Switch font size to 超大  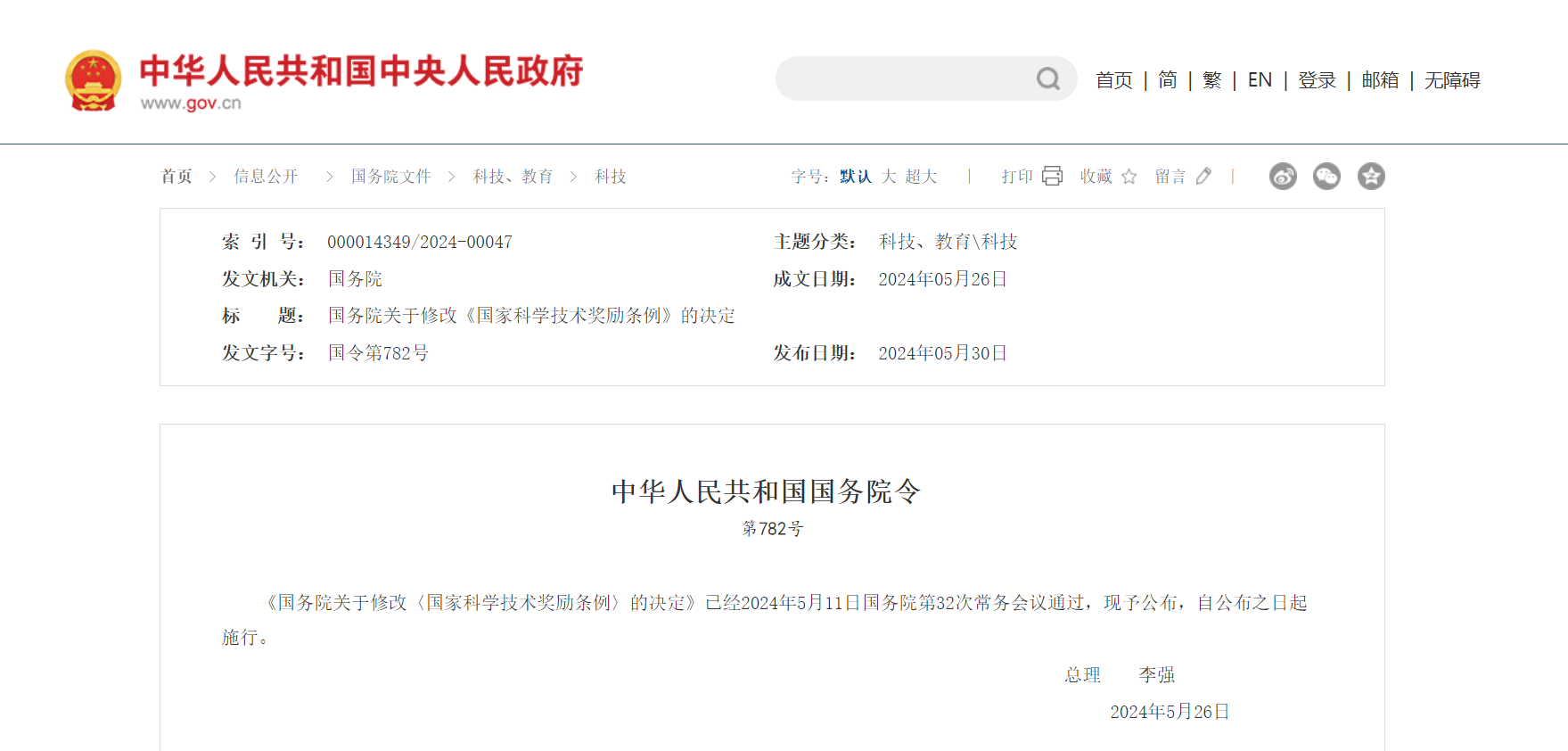921,177
